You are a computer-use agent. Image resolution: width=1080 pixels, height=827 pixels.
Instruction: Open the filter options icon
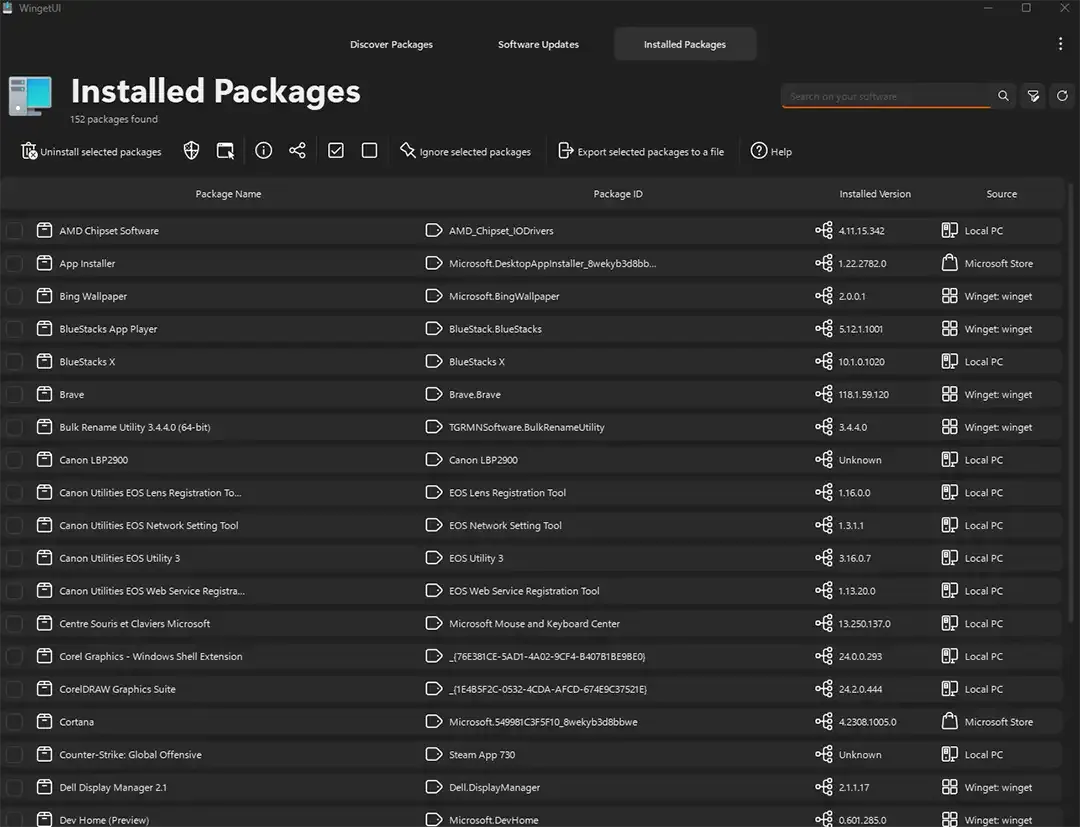(x=1033, y=96)
